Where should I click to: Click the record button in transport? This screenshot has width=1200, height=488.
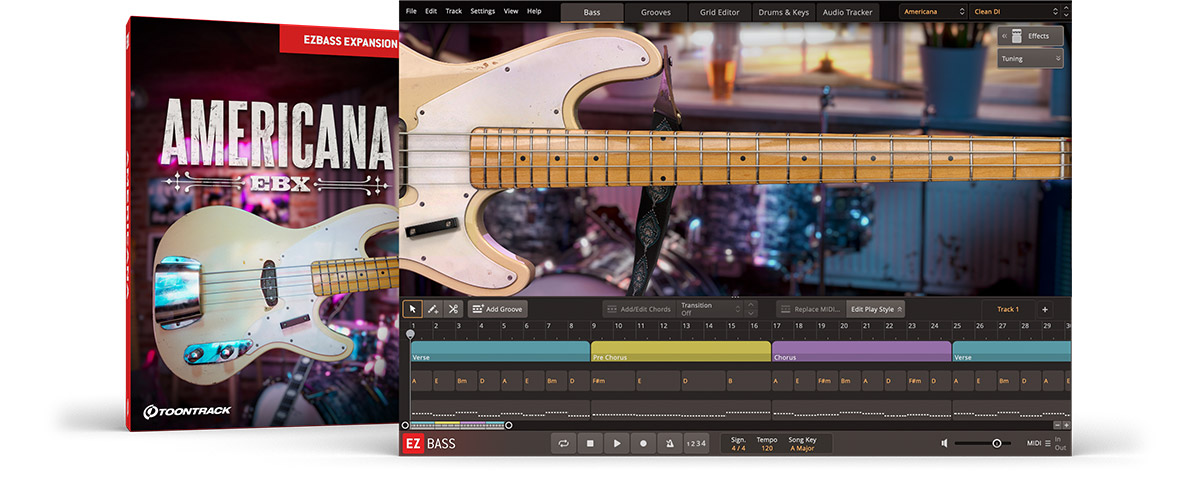click(x=643, y=443)
